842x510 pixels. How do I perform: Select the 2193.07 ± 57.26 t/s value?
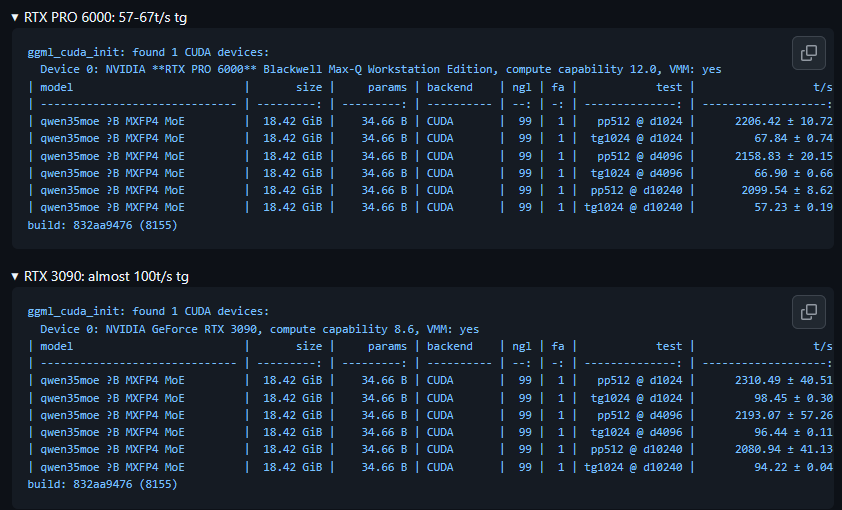(x=783, y=416)
